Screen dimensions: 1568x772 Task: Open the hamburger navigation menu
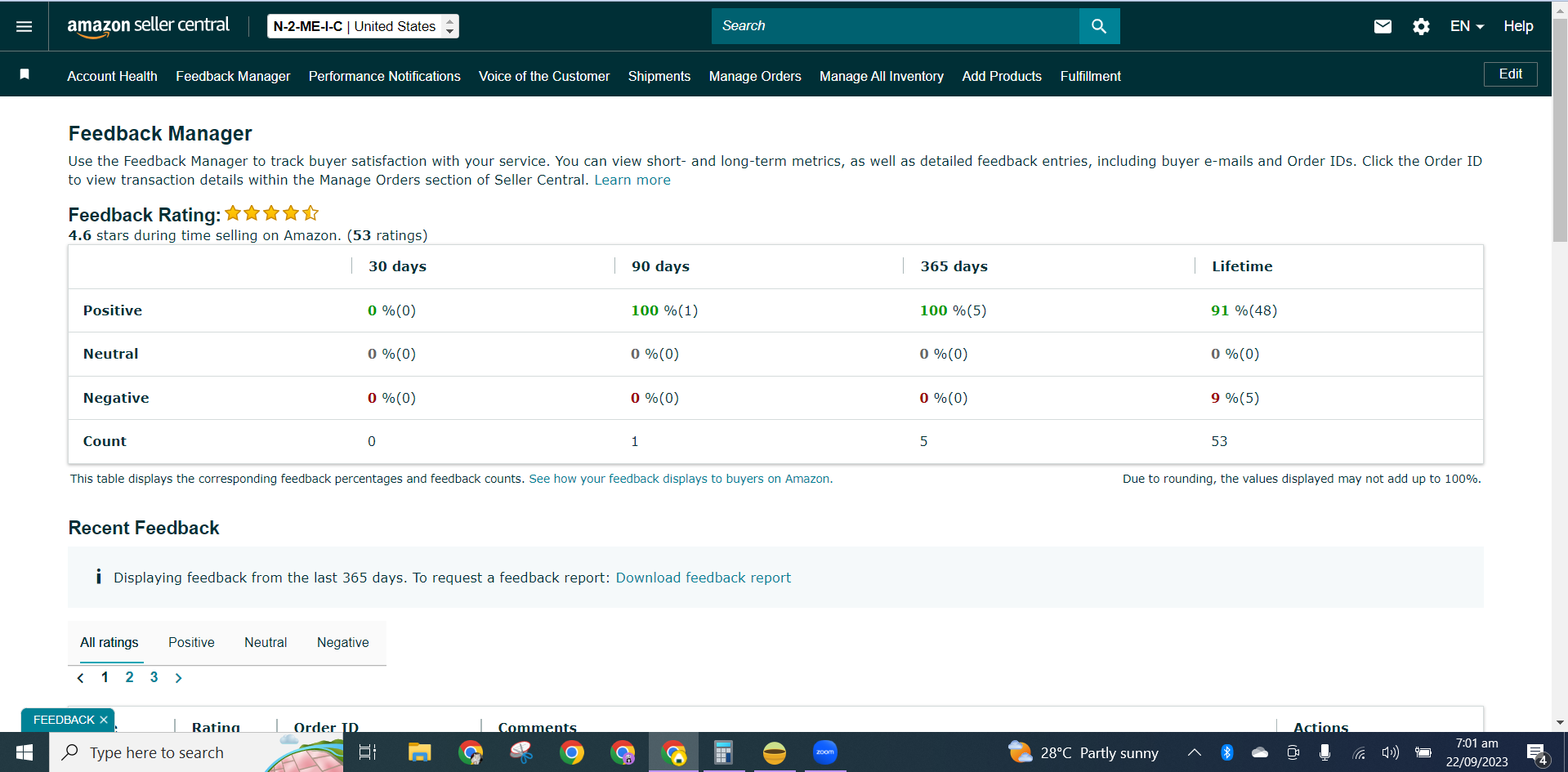(25, 26)
